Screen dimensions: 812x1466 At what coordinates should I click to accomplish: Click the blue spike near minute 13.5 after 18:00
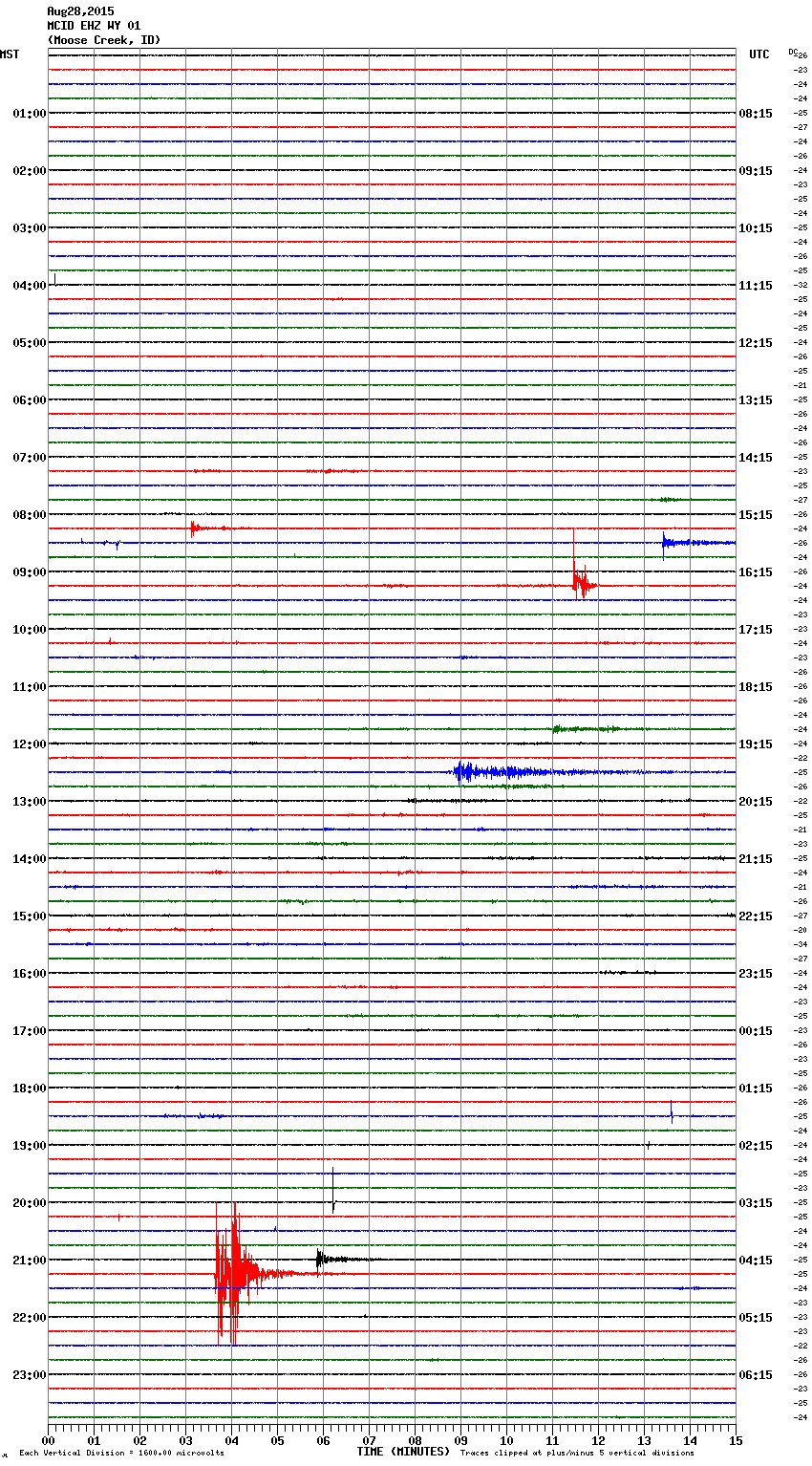tap(672, 1110)
